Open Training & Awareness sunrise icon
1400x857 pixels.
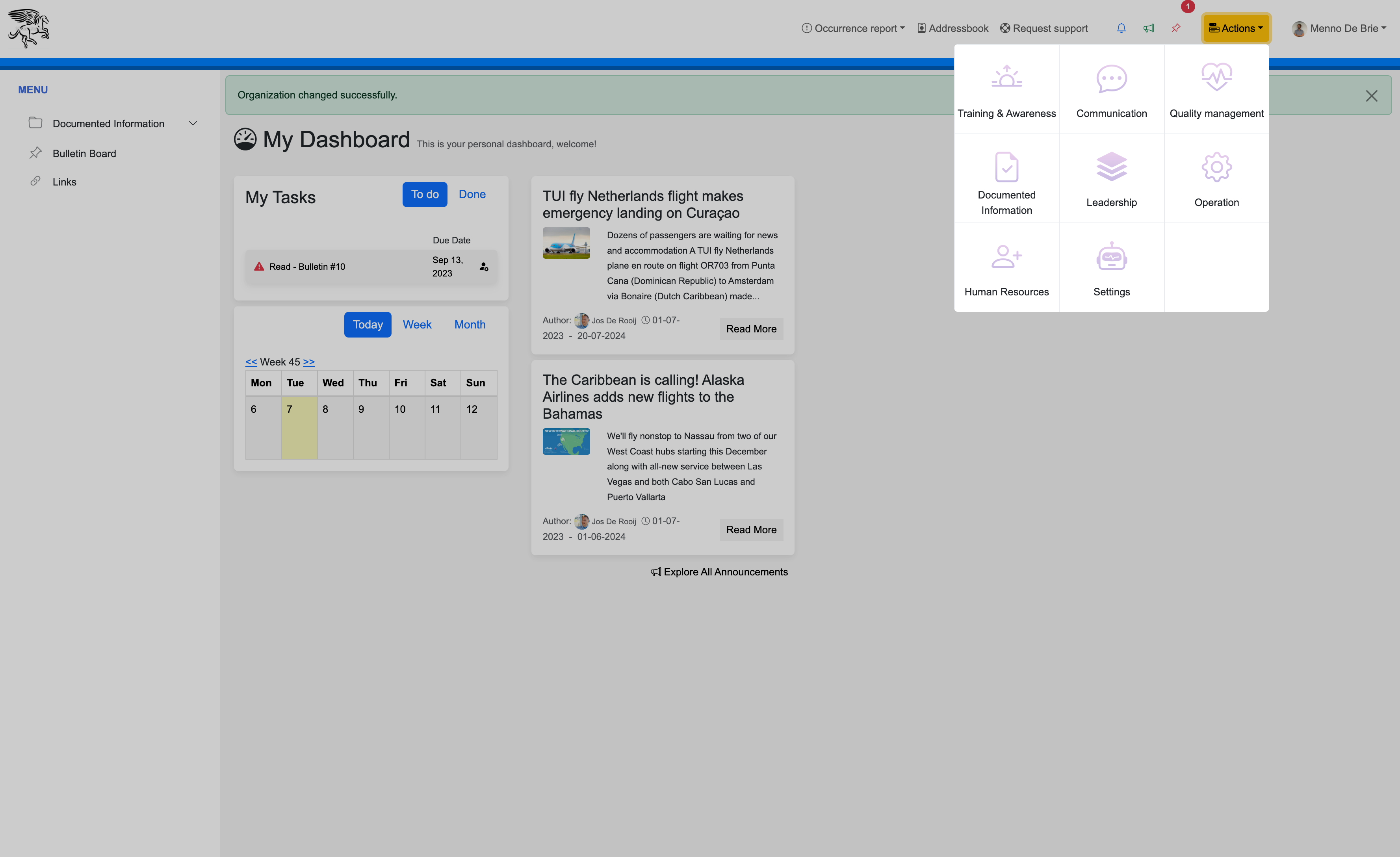pos(1006,77)
